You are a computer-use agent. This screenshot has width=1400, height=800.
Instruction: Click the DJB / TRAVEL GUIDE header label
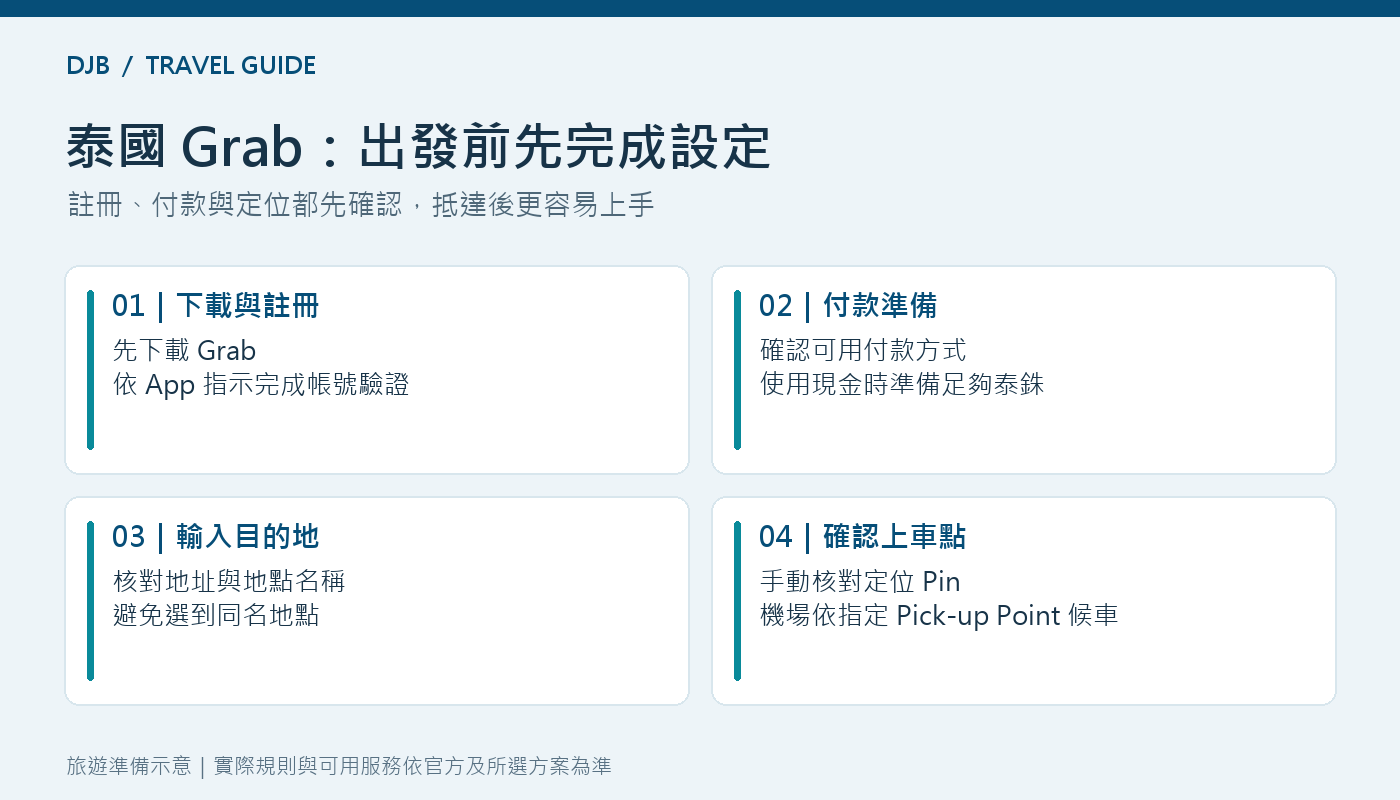(191, 66)
